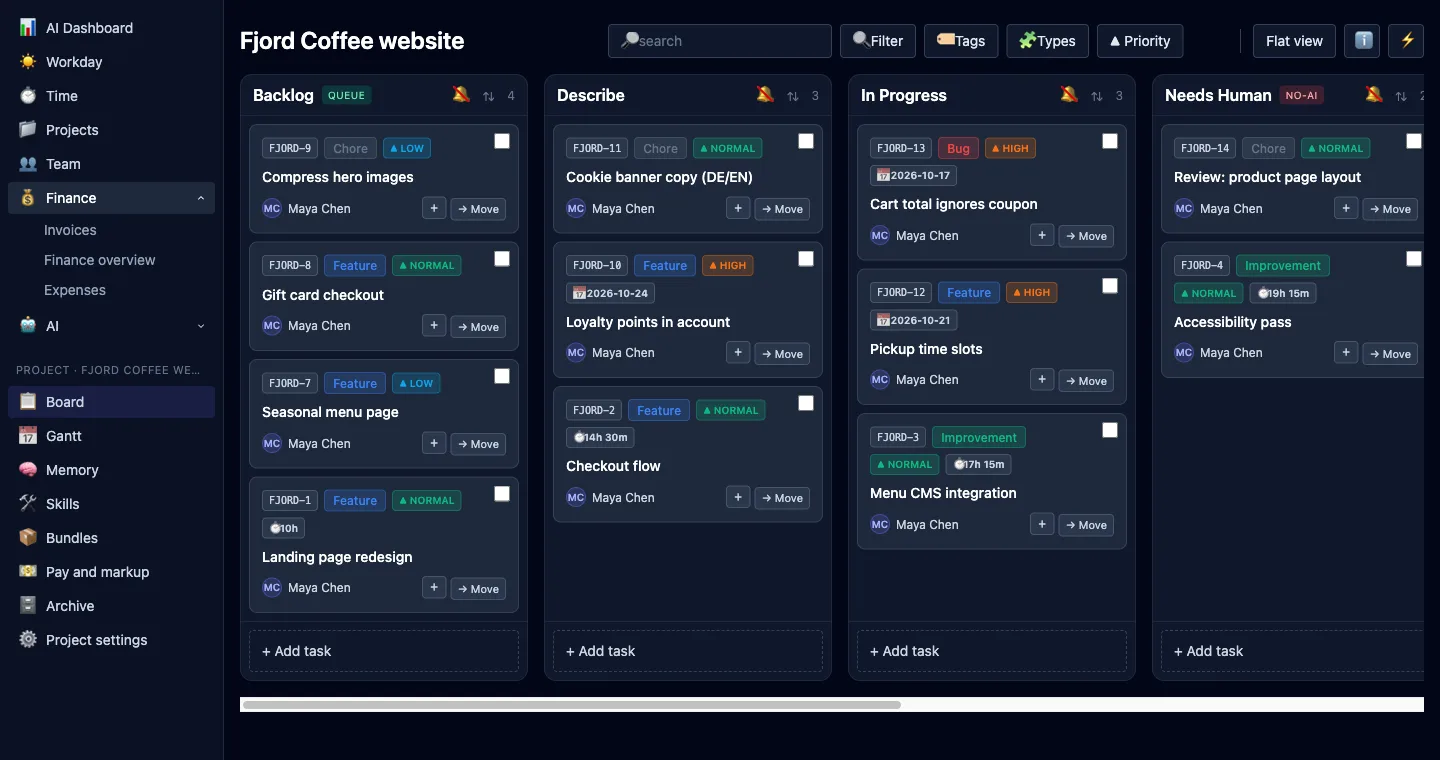Check the Menu CMS integration card checkbox

click(1110, 430)
